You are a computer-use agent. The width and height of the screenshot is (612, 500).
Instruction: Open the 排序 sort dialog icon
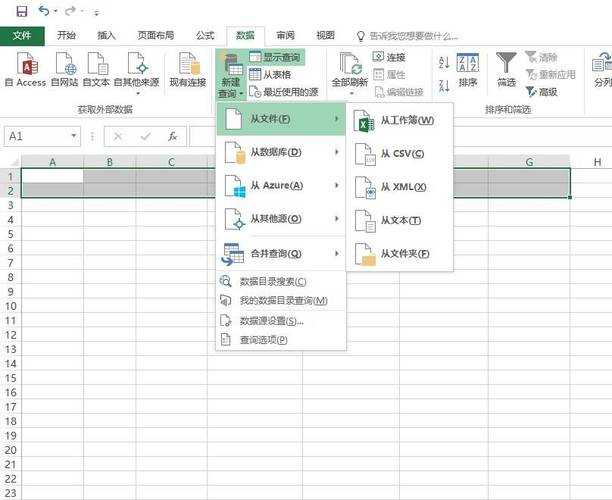(x=468, y=69)
